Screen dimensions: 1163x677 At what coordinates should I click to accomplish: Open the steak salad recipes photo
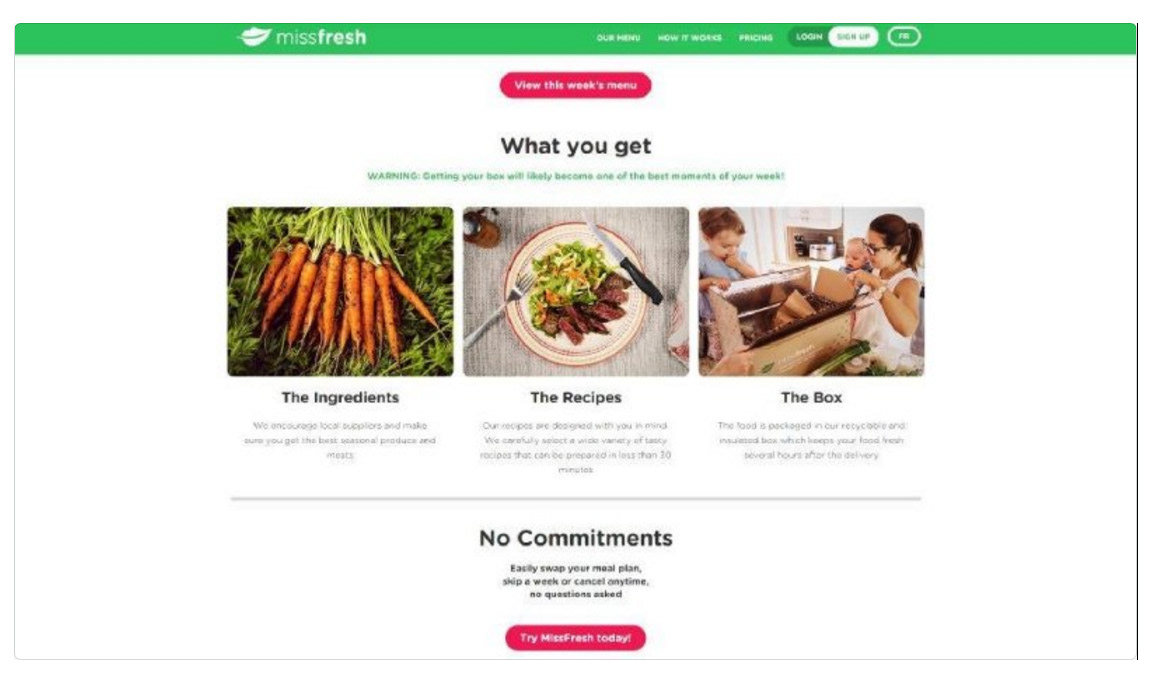[576, 291]
